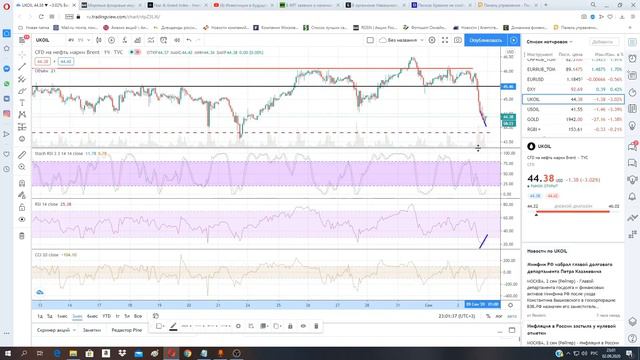Hide all drawings using eye icon

22,220
